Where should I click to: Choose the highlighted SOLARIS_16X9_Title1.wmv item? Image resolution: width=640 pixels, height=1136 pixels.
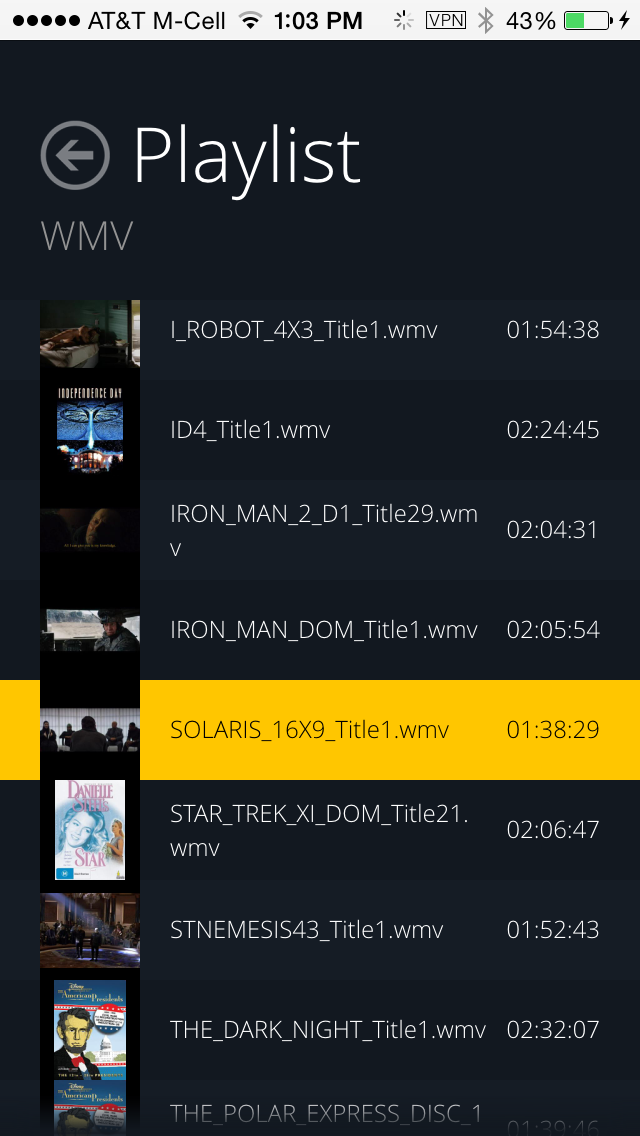[x=320, y=730]
